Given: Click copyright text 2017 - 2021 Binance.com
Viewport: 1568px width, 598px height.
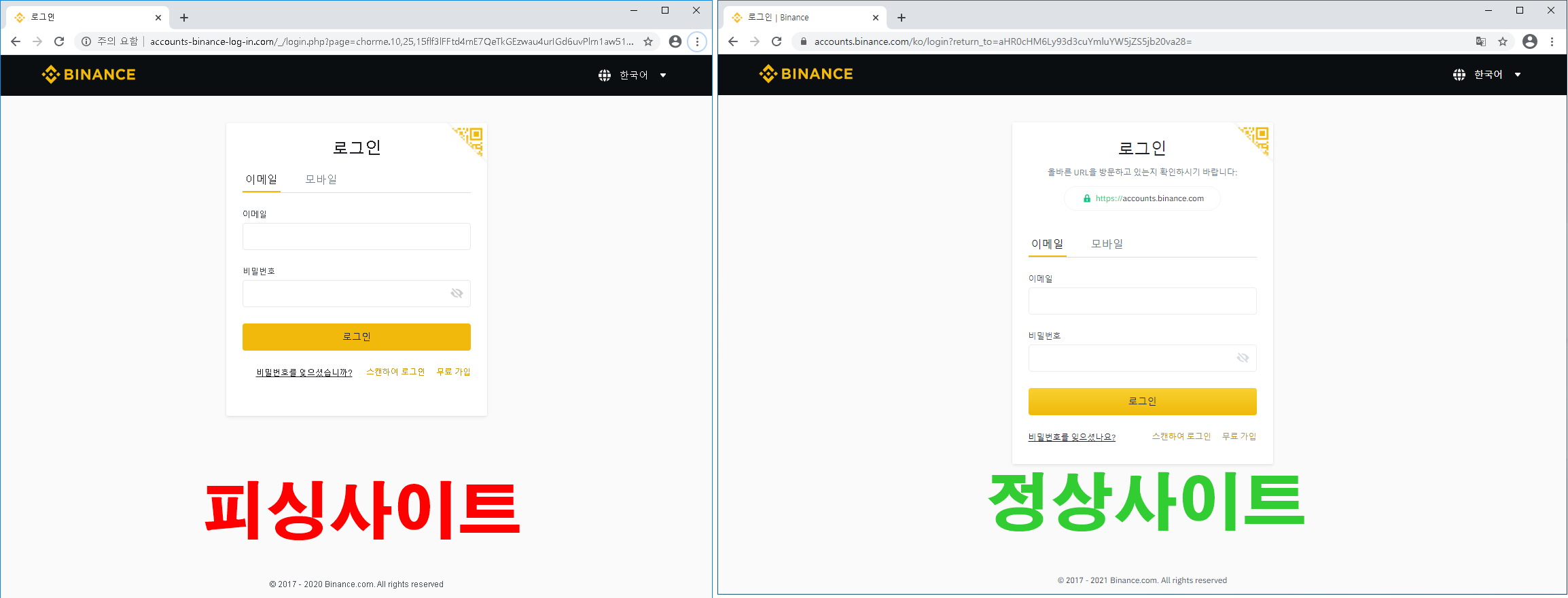Looking at the screenshot, I should [x=1142, y=580].
